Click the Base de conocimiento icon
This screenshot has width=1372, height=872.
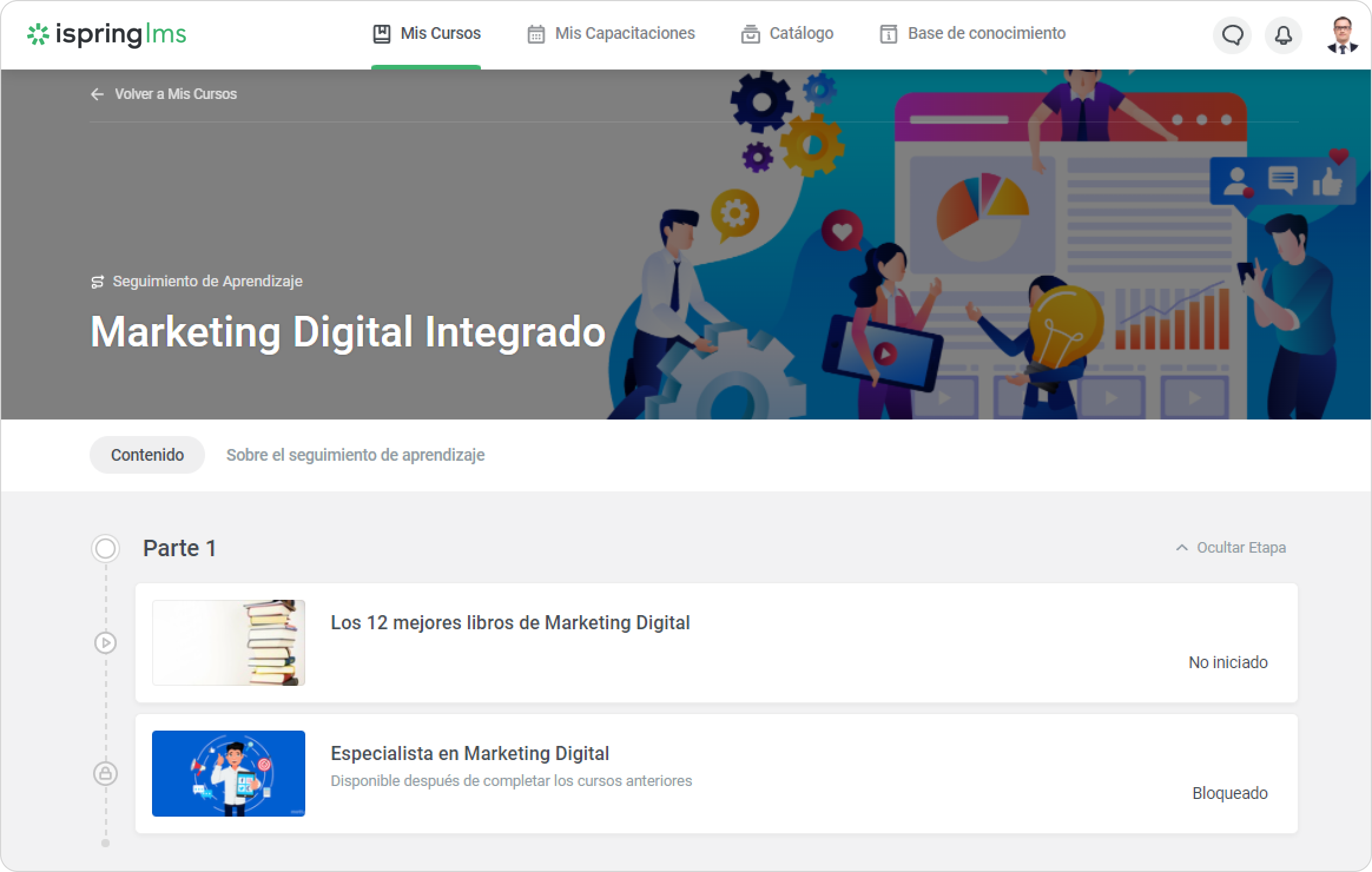click(x=888, y=34)
